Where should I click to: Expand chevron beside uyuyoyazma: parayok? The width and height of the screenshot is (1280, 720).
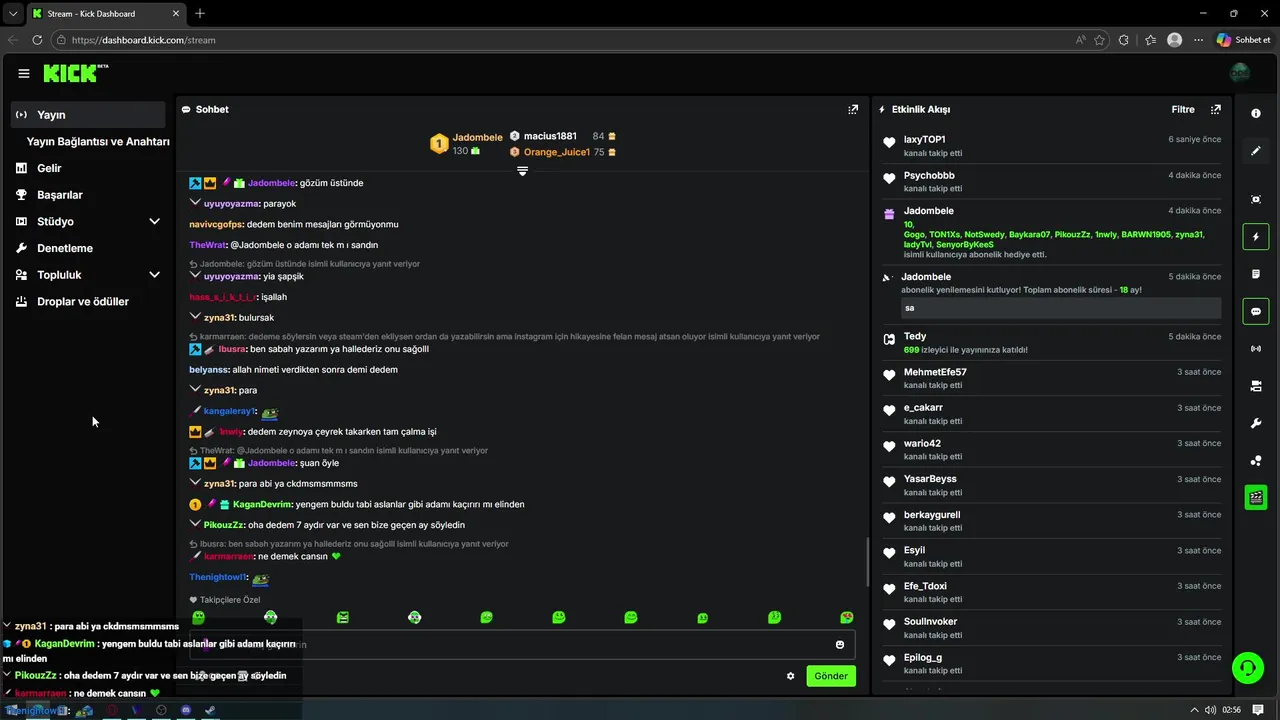[x=195, y=203]
